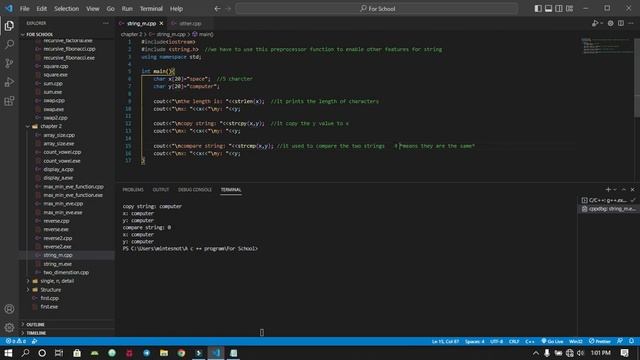
Task: Switch to the PROBLEMS panel tab
Action: point(133,190)
